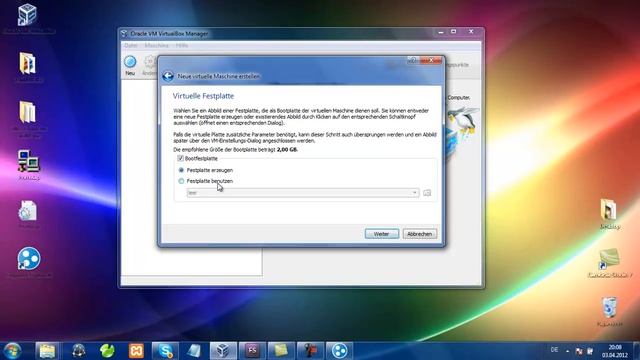Viewport: 640px width, 360px height.
Task: Show hidden tray icons arrow
Action: click(x=567, y=351)
